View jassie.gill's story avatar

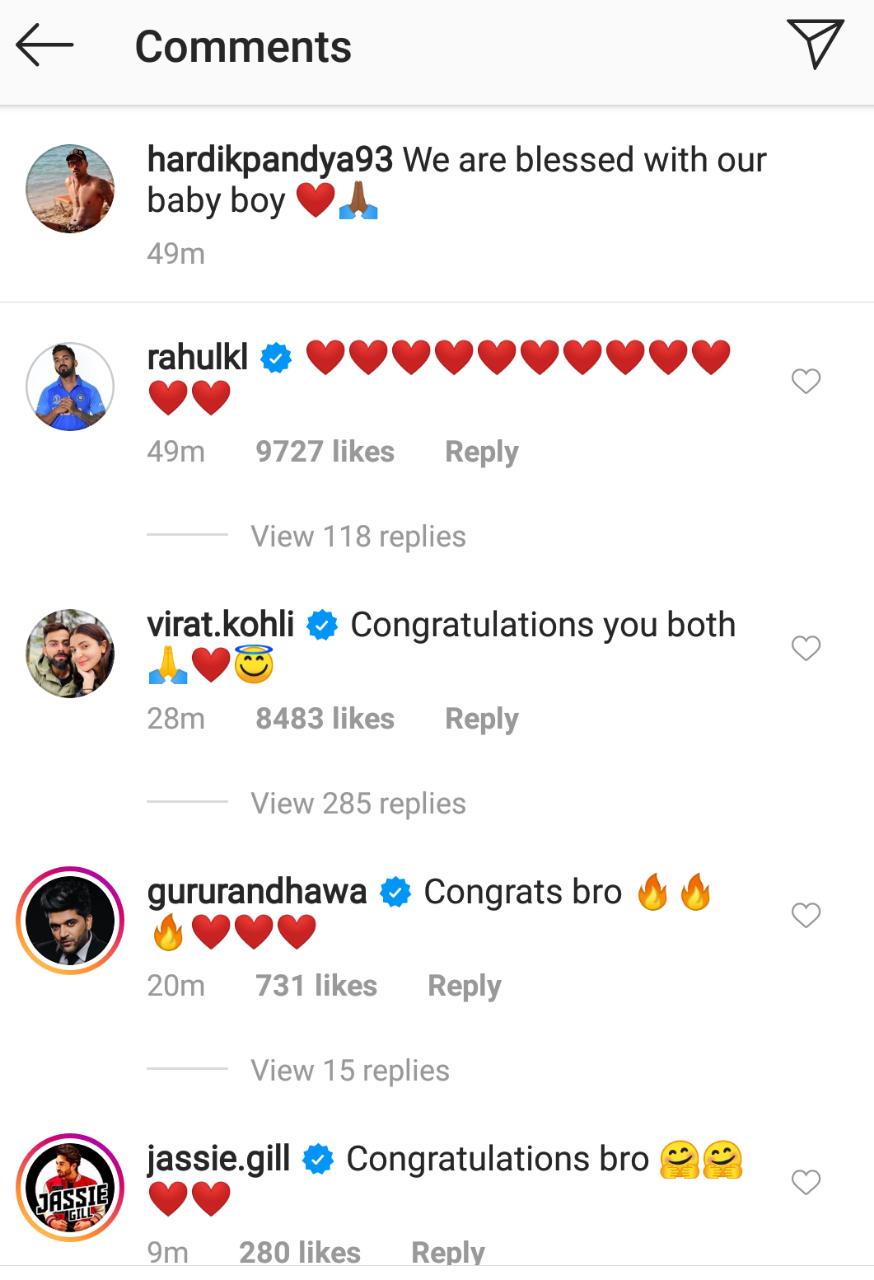coord(70,1187)
